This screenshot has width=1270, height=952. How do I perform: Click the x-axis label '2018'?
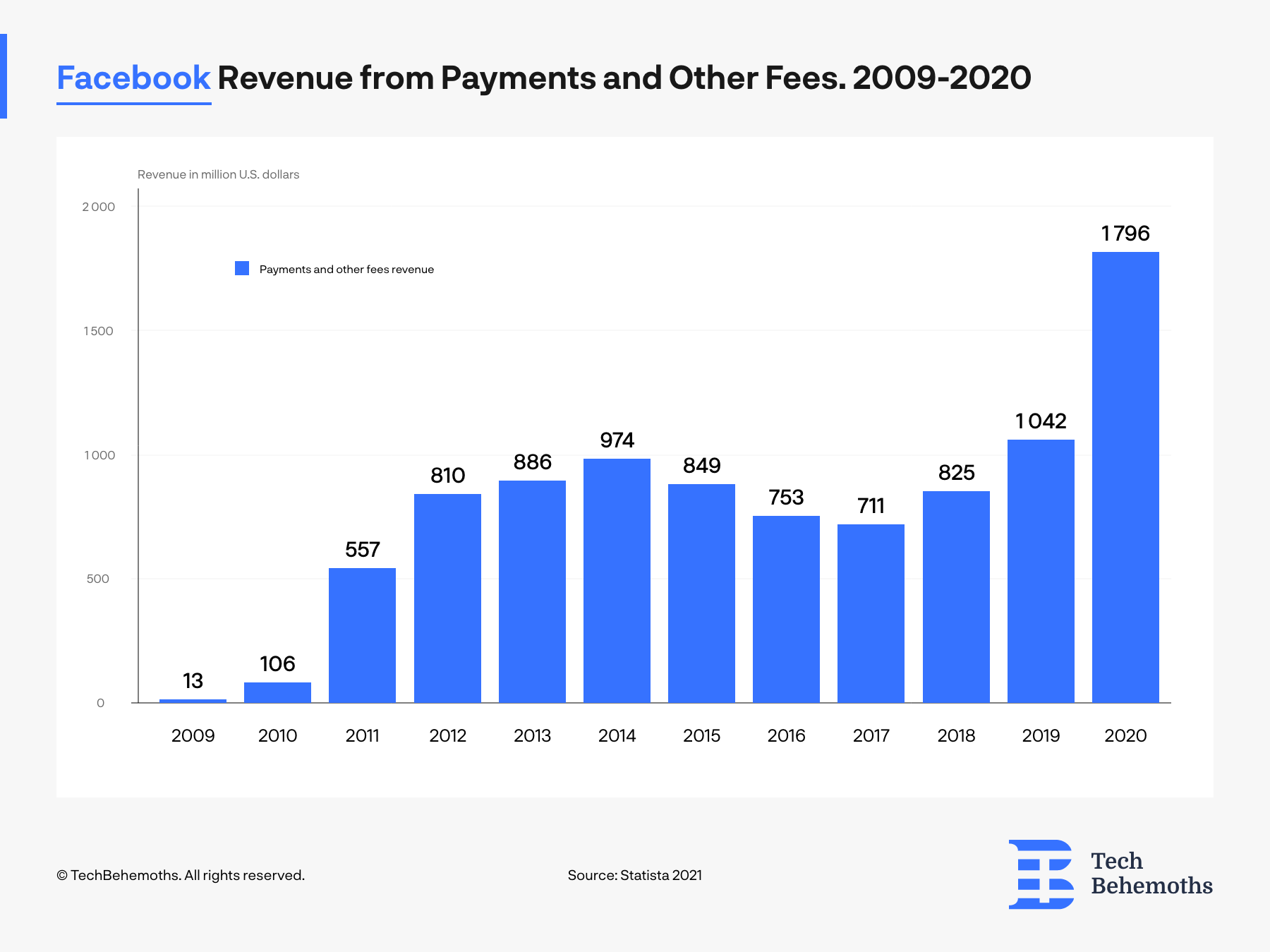956,736
